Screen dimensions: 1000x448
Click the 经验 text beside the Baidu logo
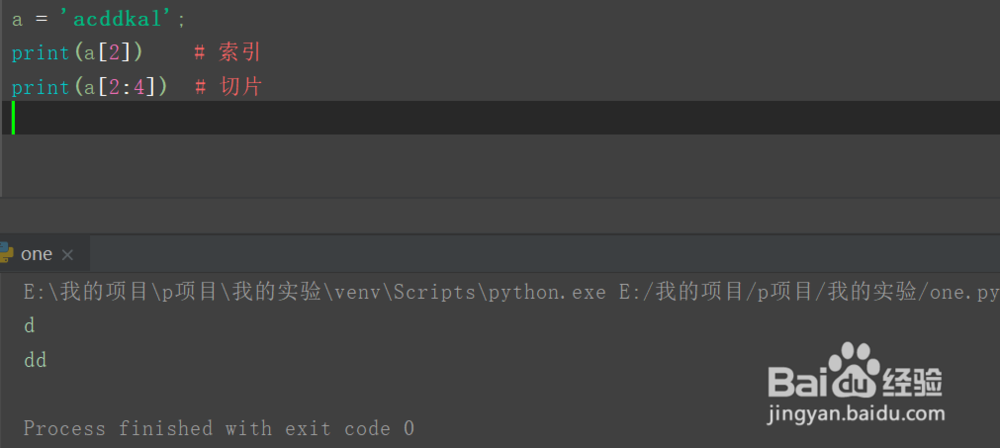[913, 382]
